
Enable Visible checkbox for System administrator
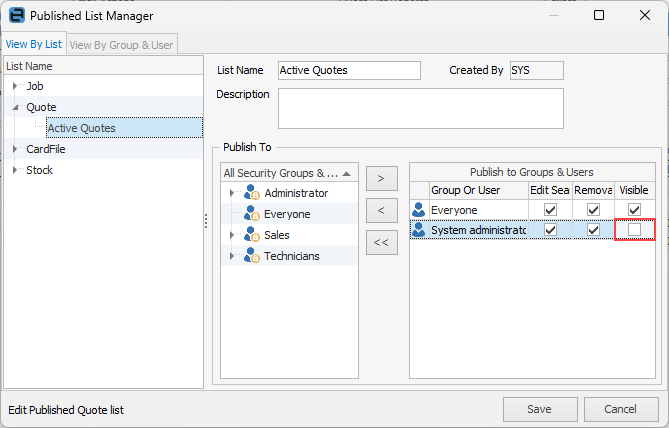pos(634,230)
